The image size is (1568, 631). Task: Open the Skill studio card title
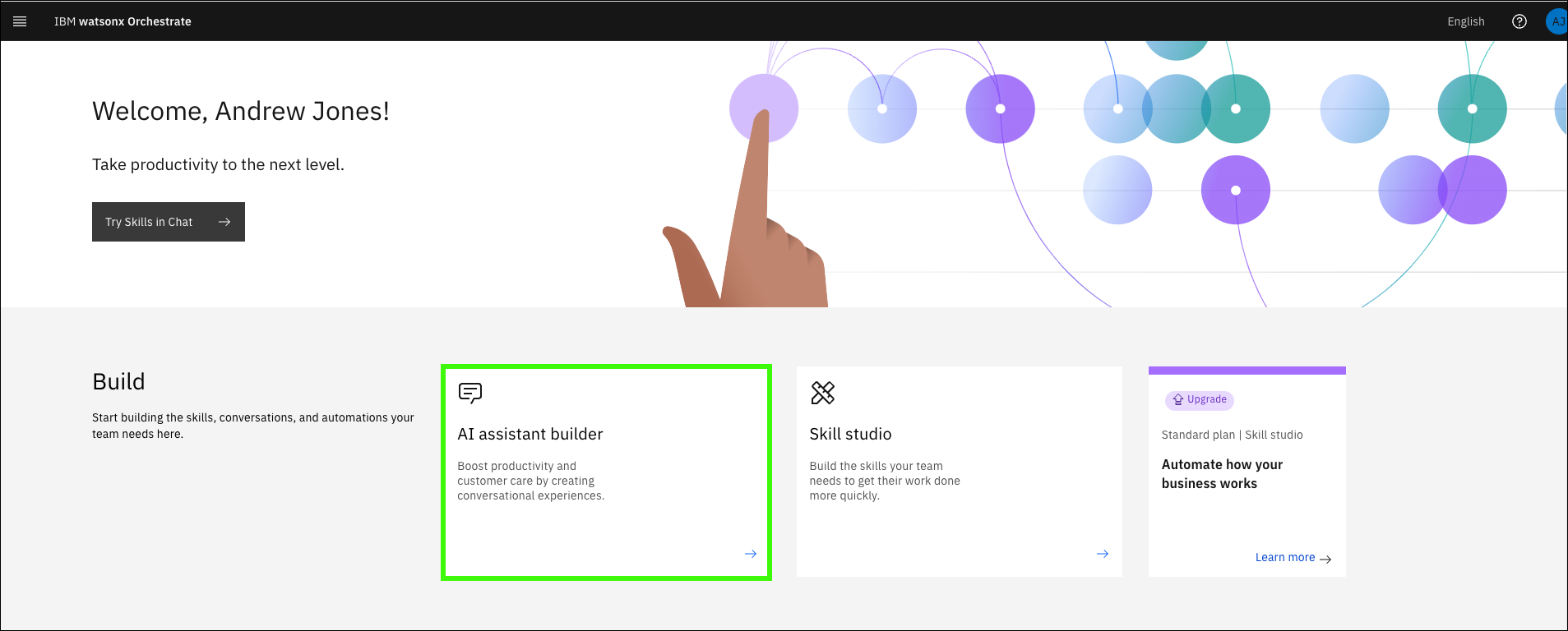point(850,434)
